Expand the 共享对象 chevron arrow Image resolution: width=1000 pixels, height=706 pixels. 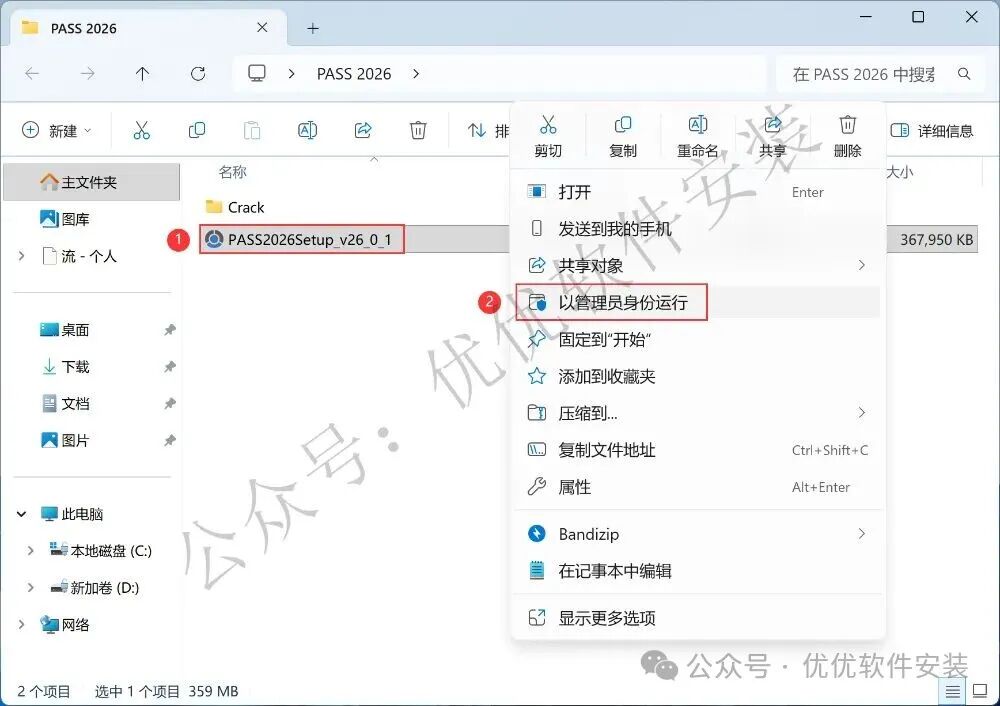click(862, 265)
